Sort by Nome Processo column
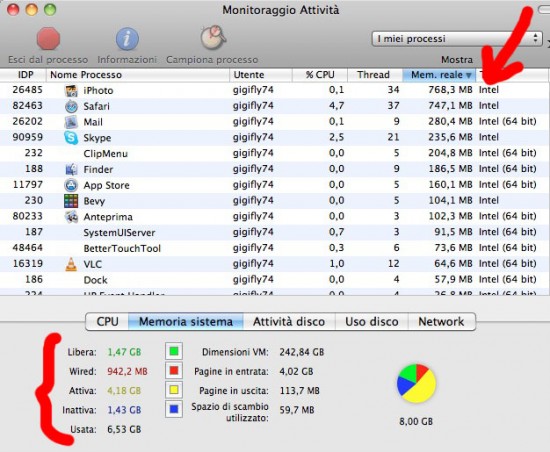Viewport: 550px width, 452px height. [138, 75]
